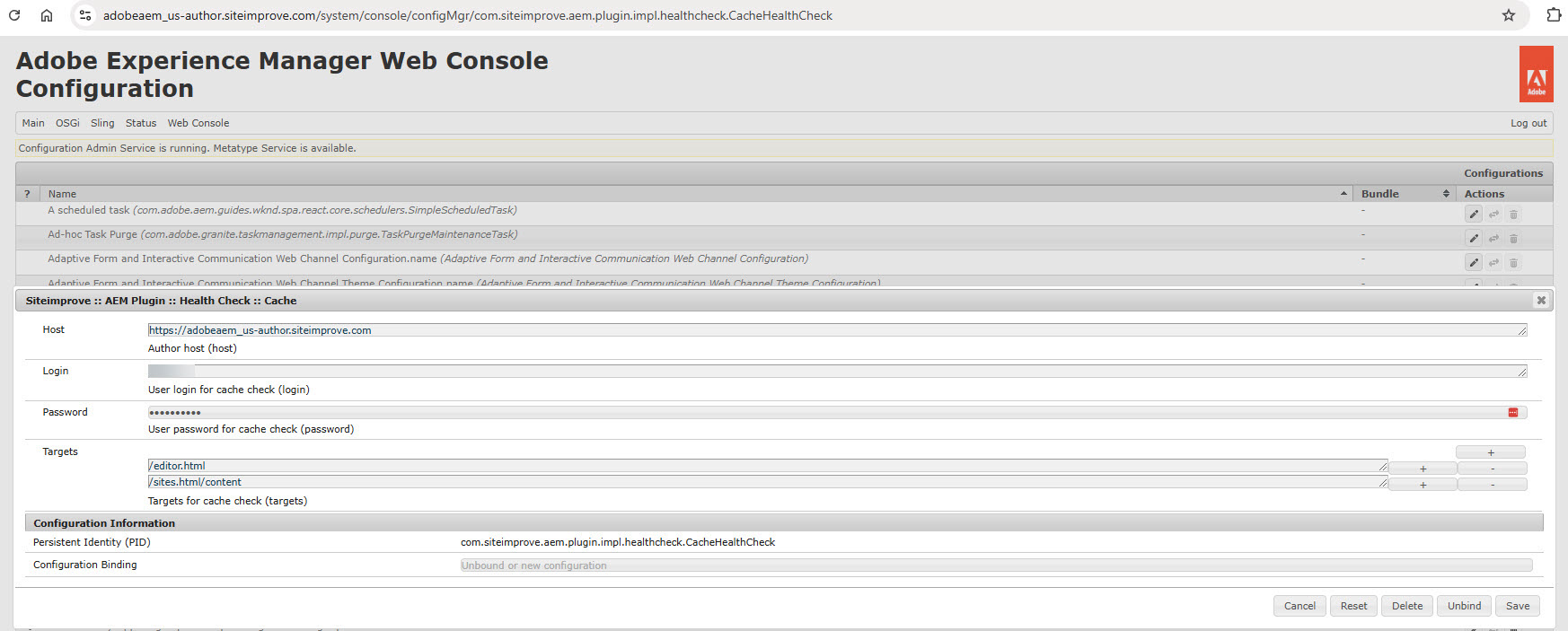
Task: Save the configuration
Action: tap(1518, 606)
